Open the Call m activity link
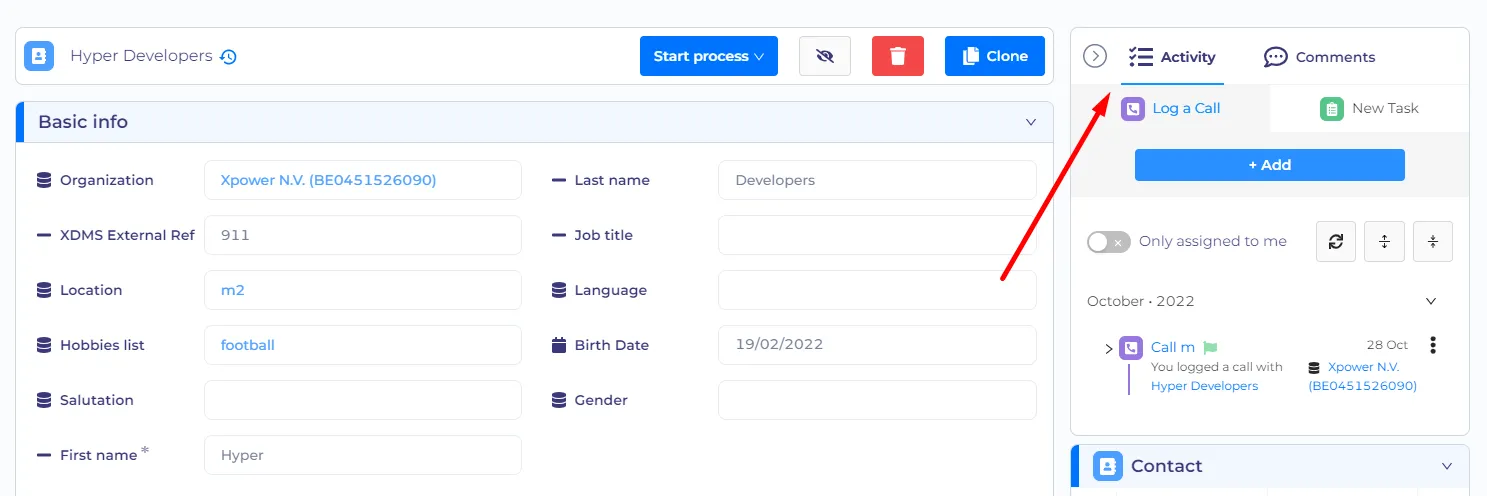 [1173, 347]
